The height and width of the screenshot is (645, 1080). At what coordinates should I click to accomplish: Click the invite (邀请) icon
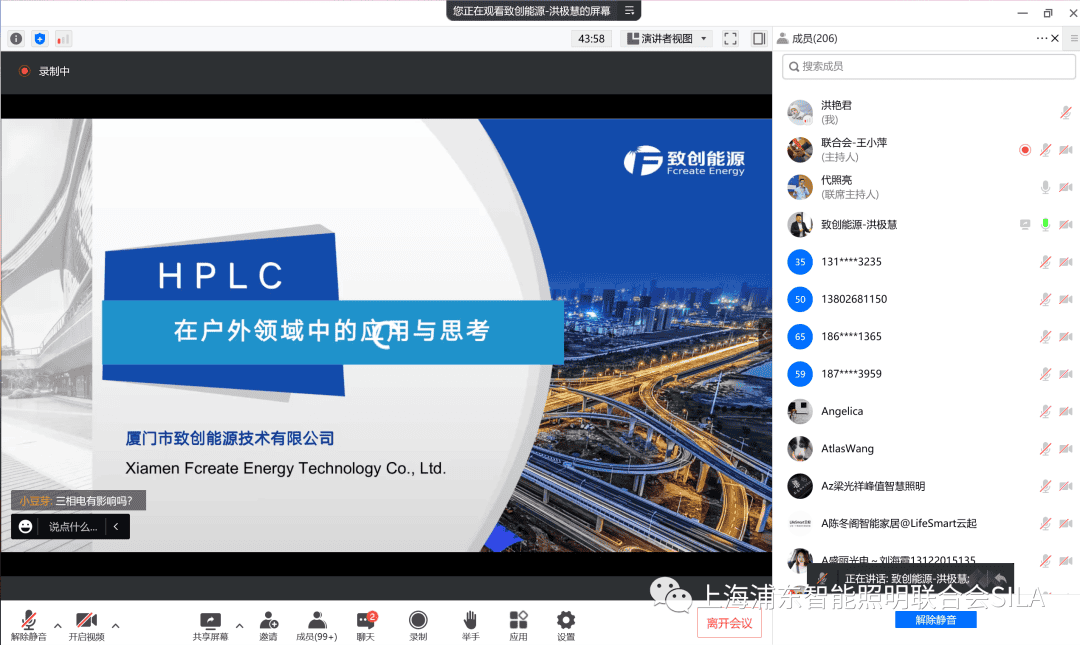click(x=268, y=621)
